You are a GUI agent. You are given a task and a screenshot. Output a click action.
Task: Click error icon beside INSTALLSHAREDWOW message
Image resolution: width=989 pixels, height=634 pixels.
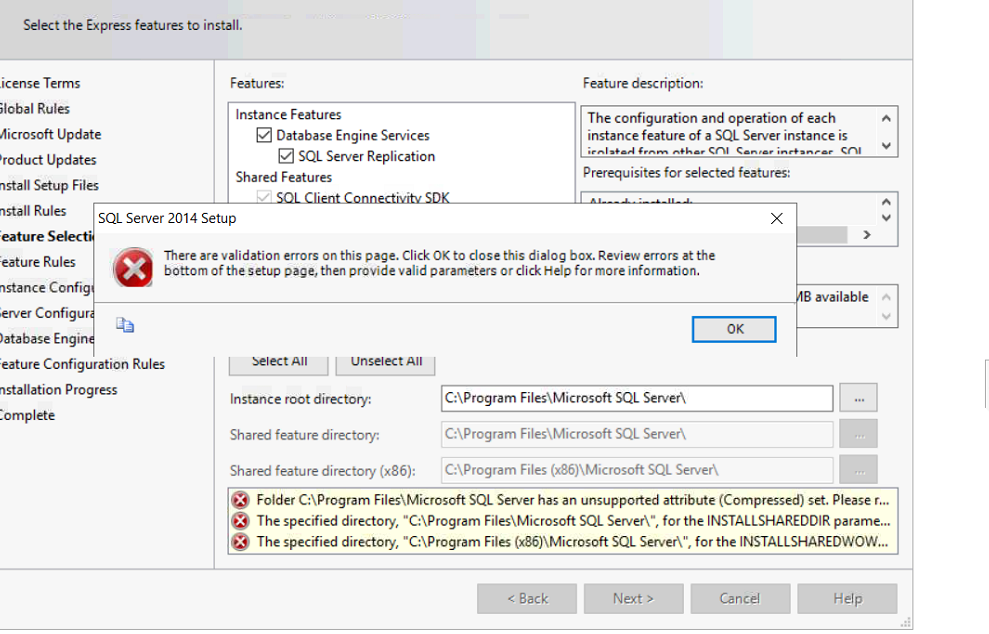coord(240,542)
